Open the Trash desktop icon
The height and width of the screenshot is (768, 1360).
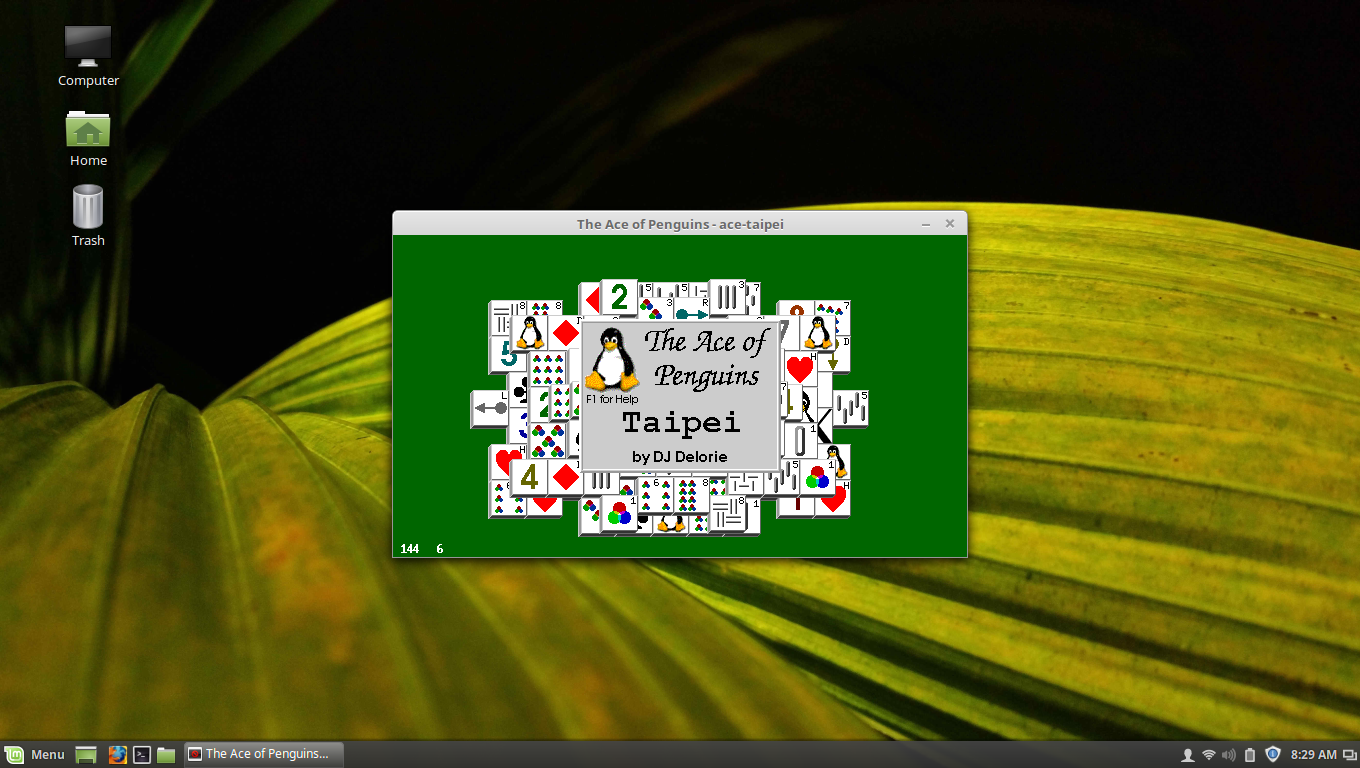(88, 215)
